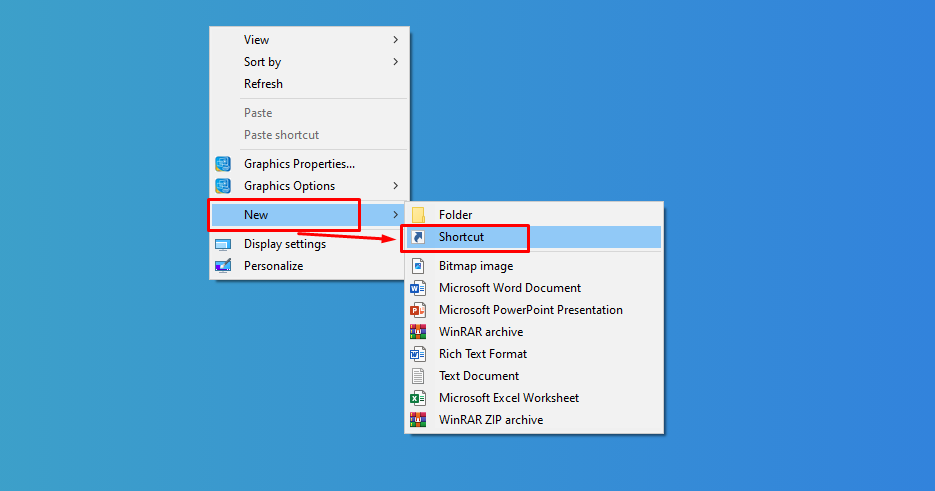The width and height of the screenshot is (935, 491).
Task: Select Rich Text Format entry
Action: click(x=483, y=354)
